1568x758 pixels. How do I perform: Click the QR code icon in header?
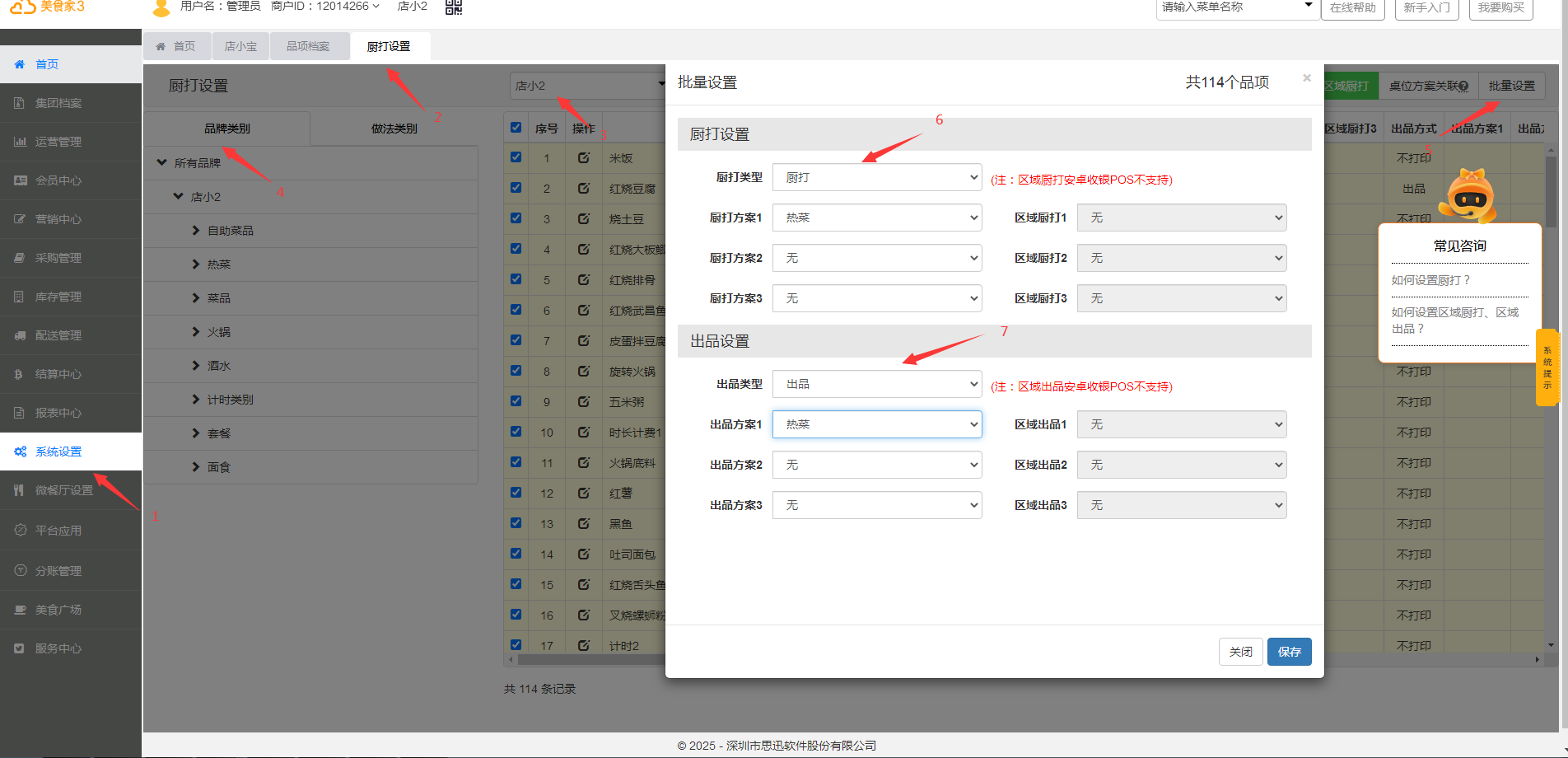(454, 7)
